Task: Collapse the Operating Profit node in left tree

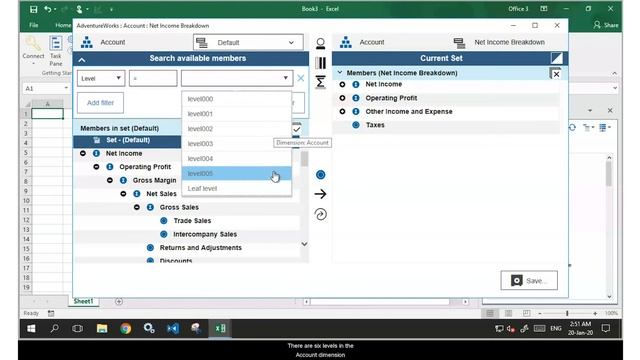Action: point(96,167)
